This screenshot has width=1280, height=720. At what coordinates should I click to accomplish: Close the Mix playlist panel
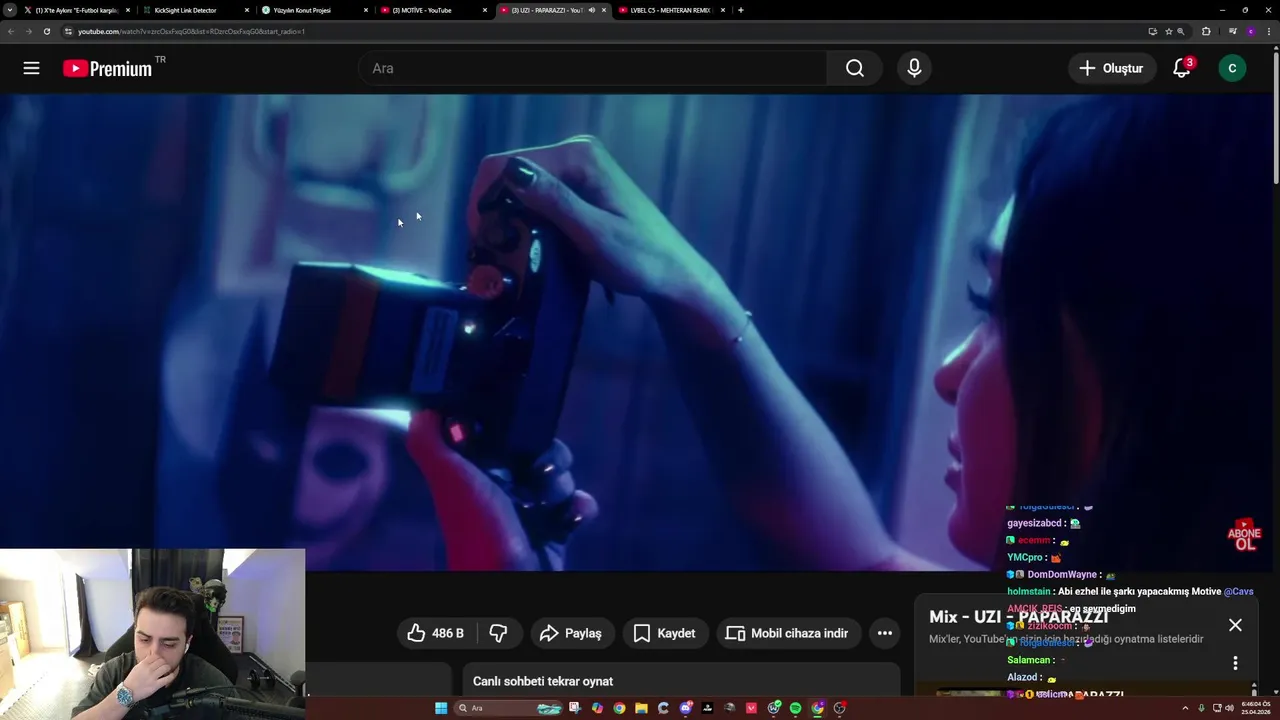pyautogui.click(x=1235, y=625)
